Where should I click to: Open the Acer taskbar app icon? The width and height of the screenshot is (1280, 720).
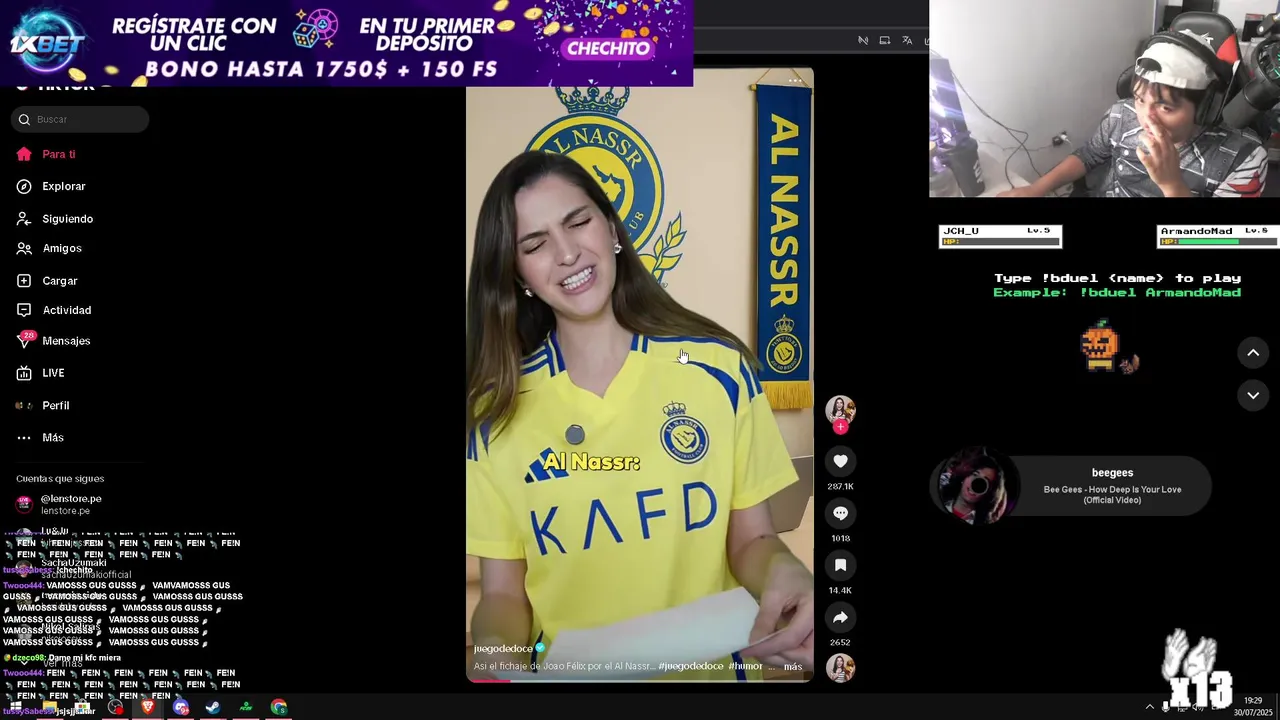point(246,707)
